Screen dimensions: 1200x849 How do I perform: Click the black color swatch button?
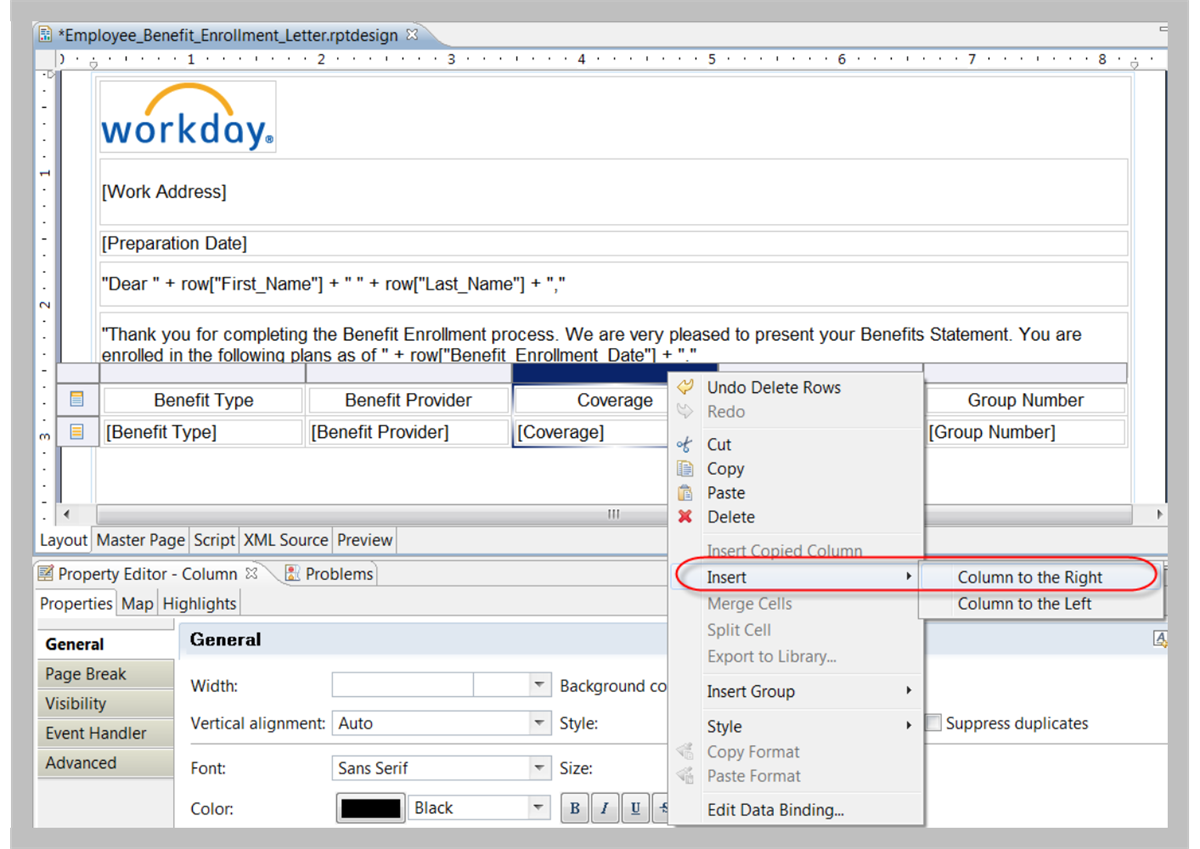click(370, 808)
